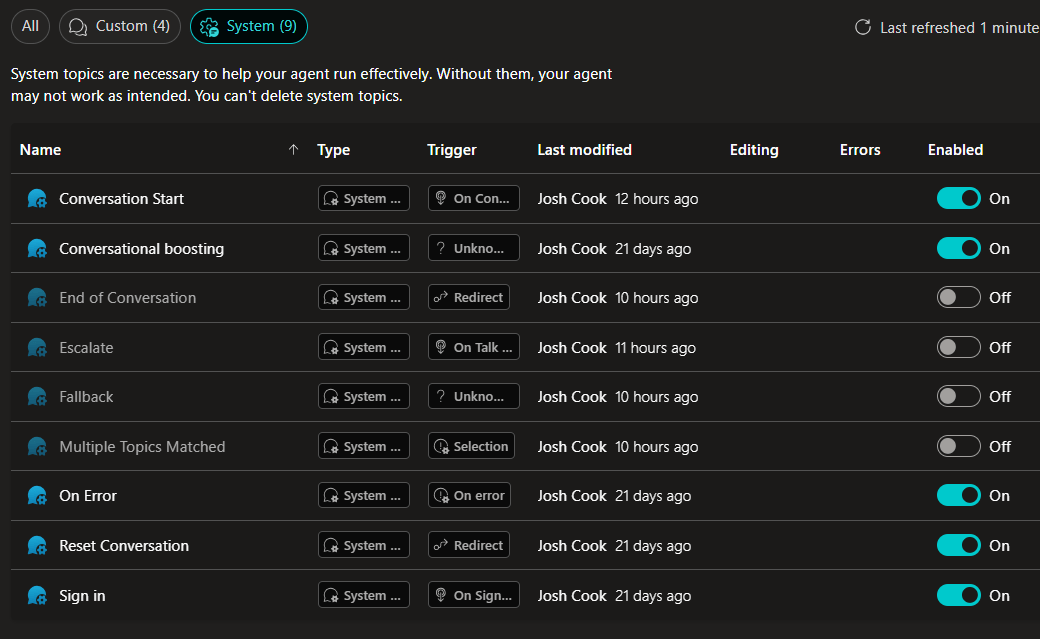This screenshot has height=639, width=1040.
Task: Turn off Reset Conversation toggle
Action: click(x=958, y=545)
